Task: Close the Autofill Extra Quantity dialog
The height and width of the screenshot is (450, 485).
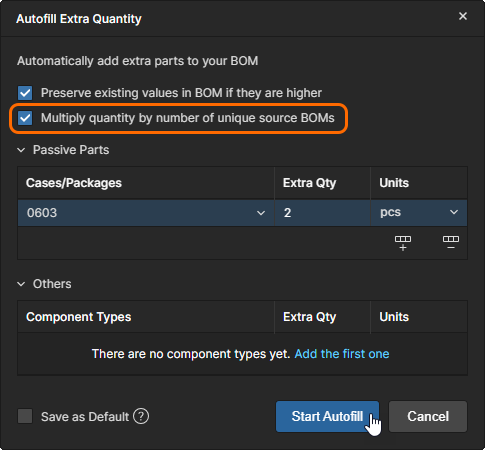Action: click(x=463, y=16)
